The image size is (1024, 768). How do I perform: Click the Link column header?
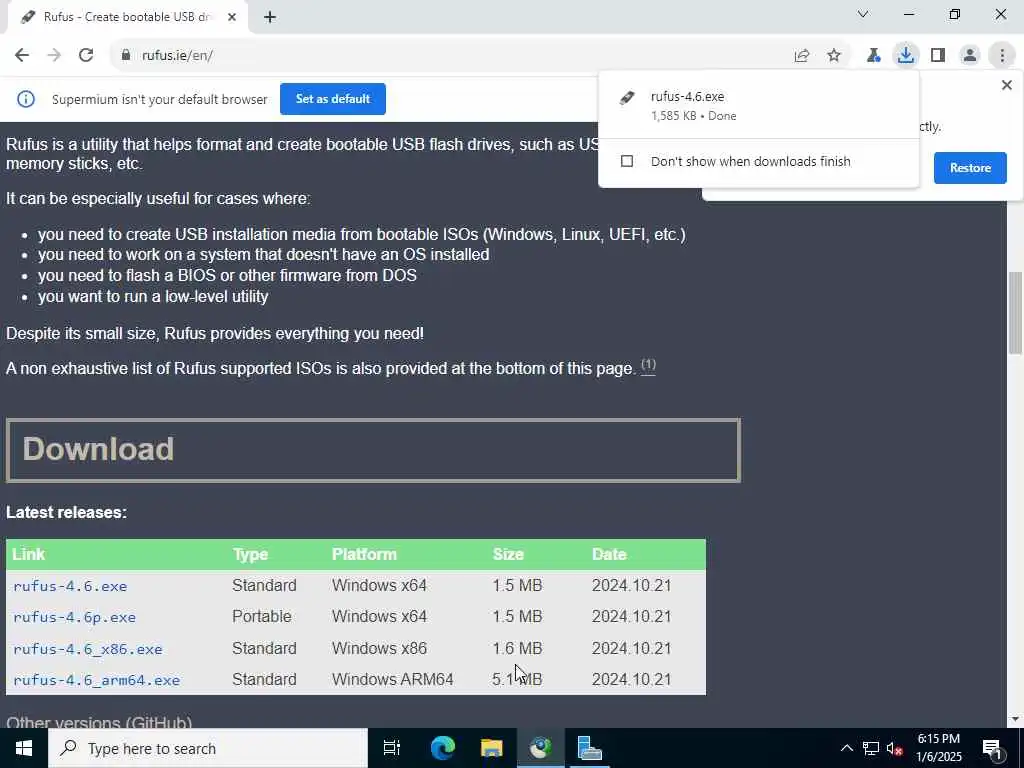[x=29, y=554]
